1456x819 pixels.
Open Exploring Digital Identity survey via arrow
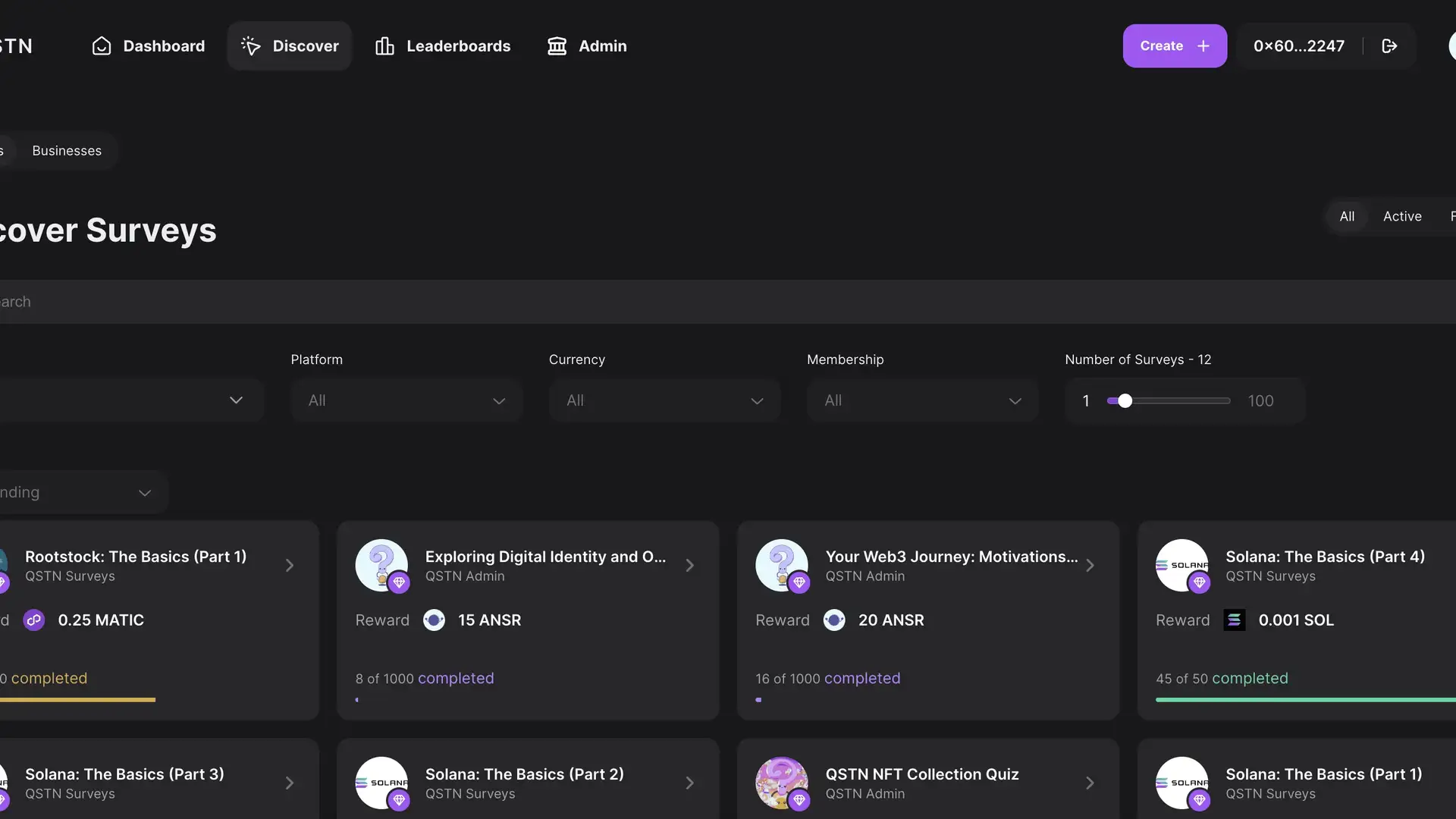[689, 566]
